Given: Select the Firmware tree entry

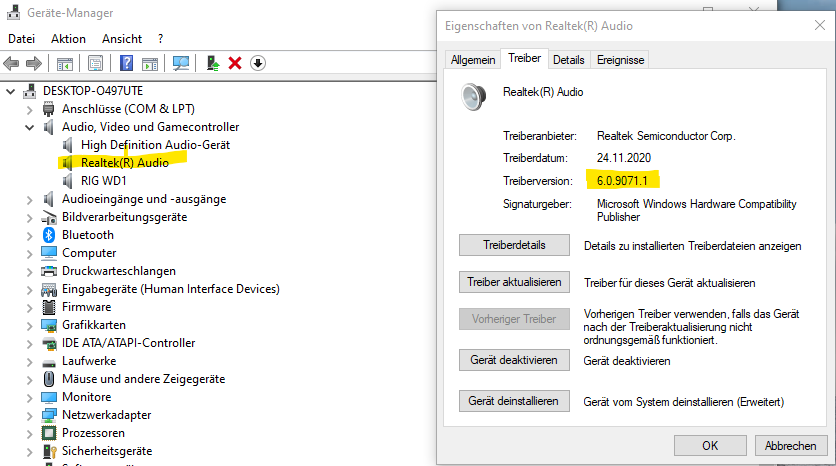Looking at the screenshot, I should (x=86, y=307).
